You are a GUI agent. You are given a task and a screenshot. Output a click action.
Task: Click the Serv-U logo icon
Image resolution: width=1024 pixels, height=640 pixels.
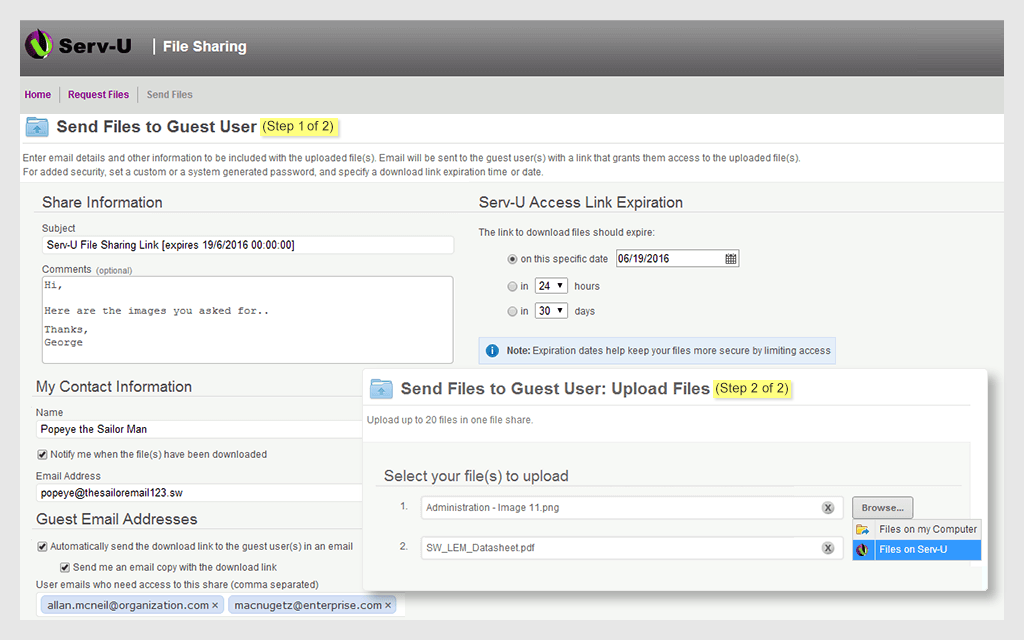tap(39, 45)
